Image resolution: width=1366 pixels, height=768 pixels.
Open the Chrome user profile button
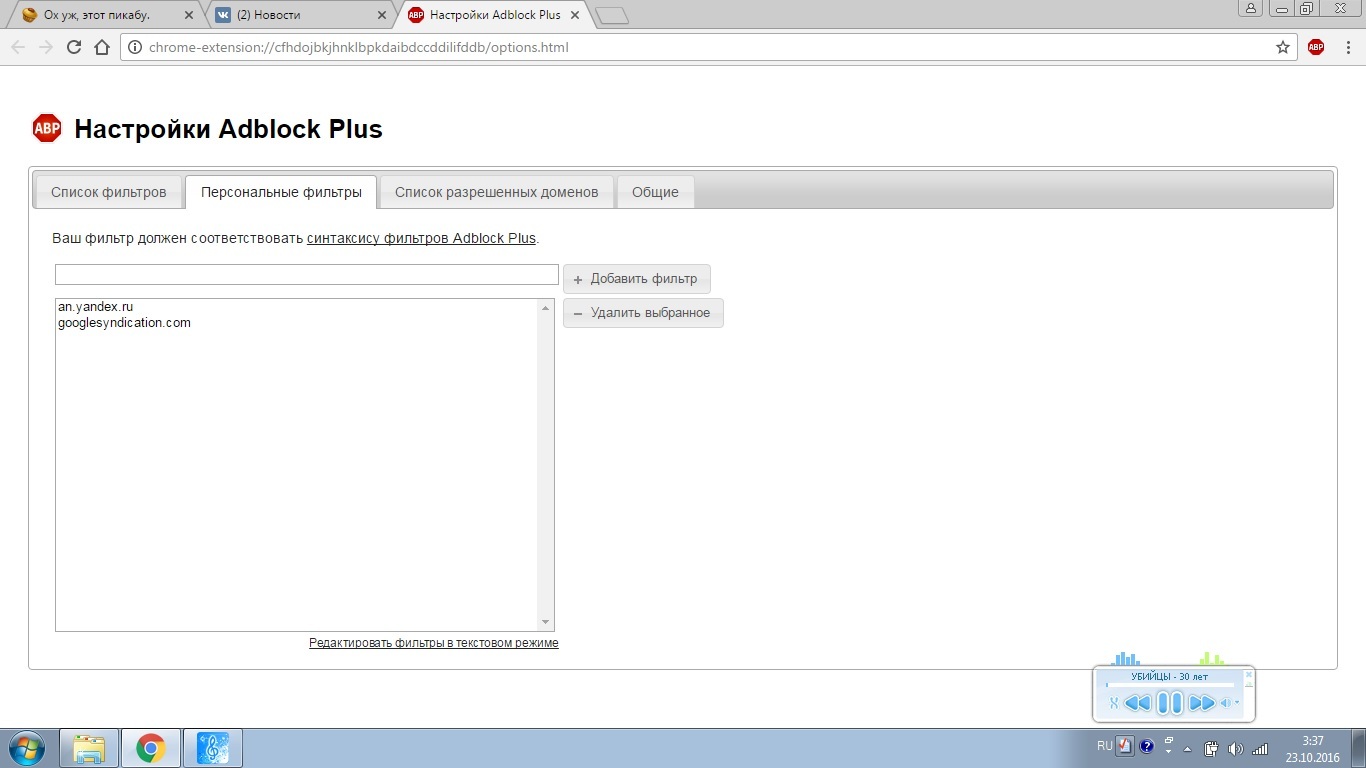[x=1250, y=8]
